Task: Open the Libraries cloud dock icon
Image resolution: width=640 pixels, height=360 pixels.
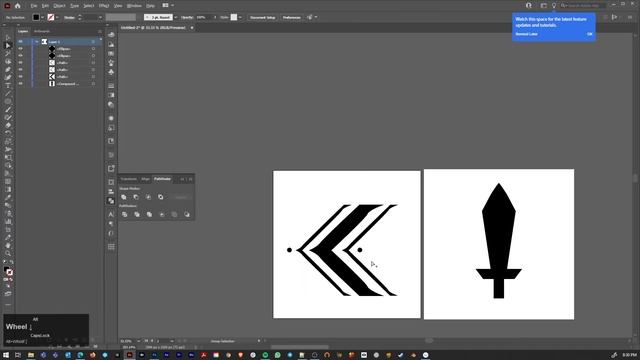Action: [111, 35]
